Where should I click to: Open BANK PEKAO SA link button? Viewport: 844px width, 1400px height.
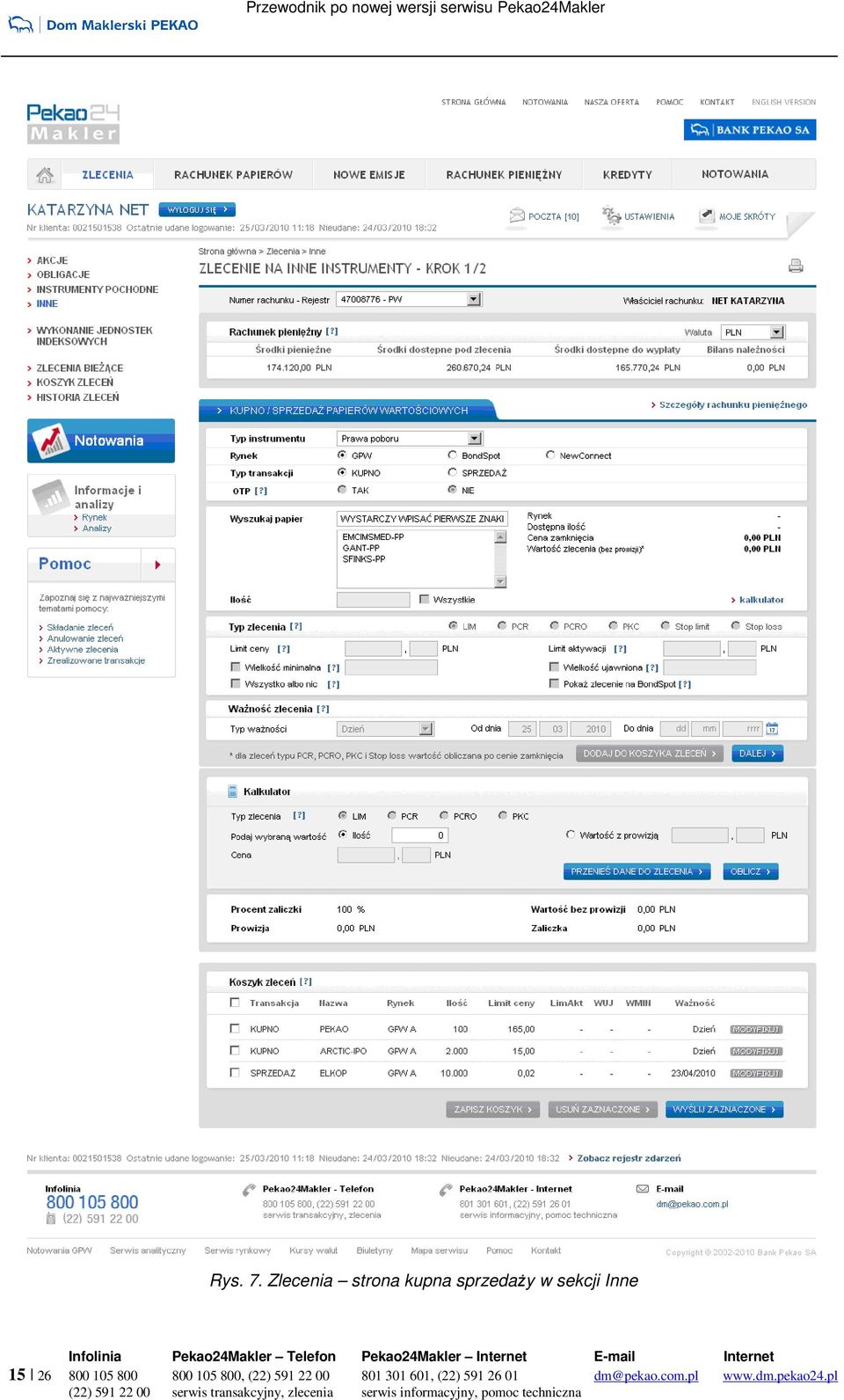point(750,130)
